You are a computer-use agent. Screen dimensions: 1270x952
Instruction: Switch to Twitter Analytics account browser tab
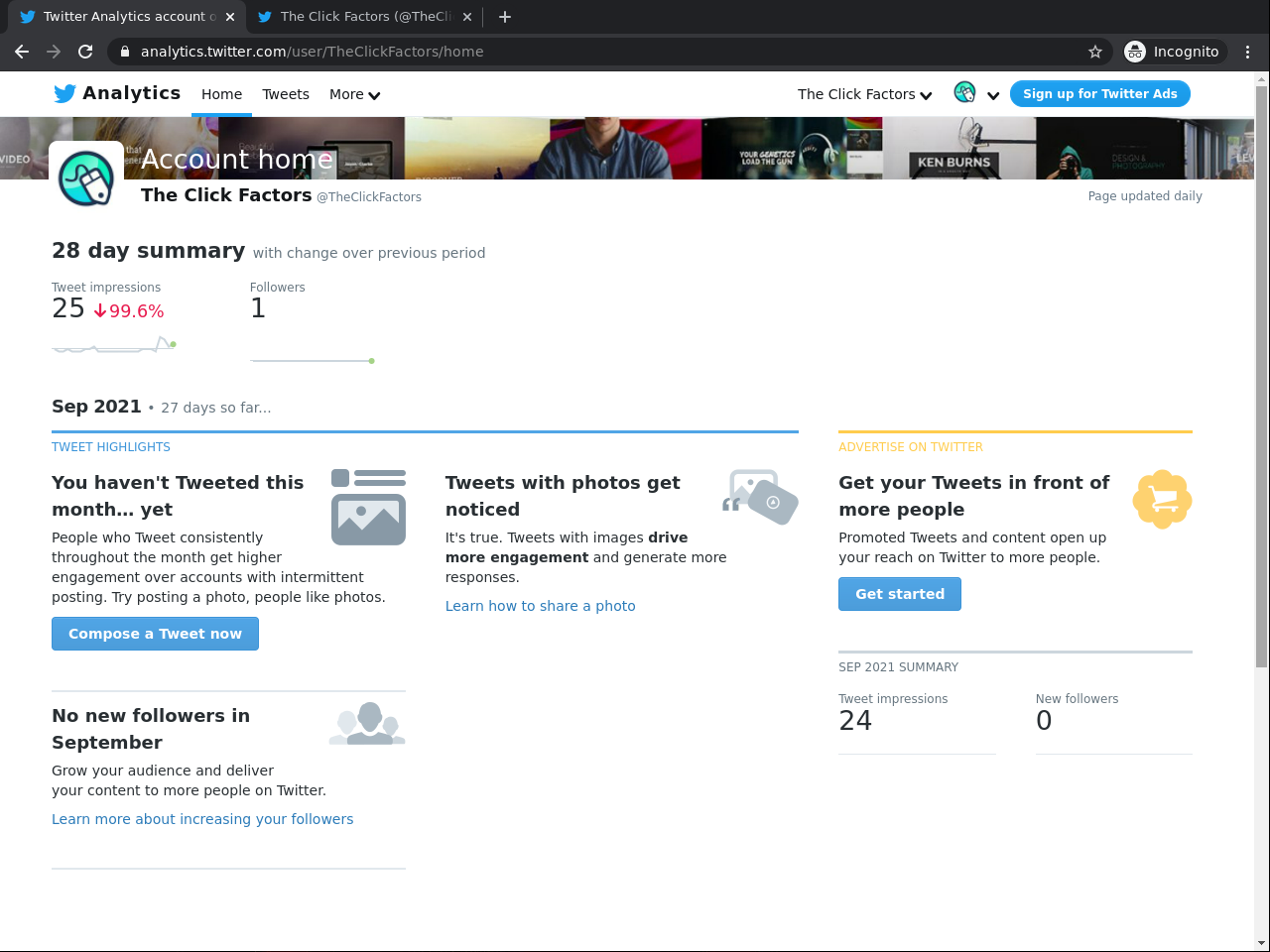coord(125,17)
